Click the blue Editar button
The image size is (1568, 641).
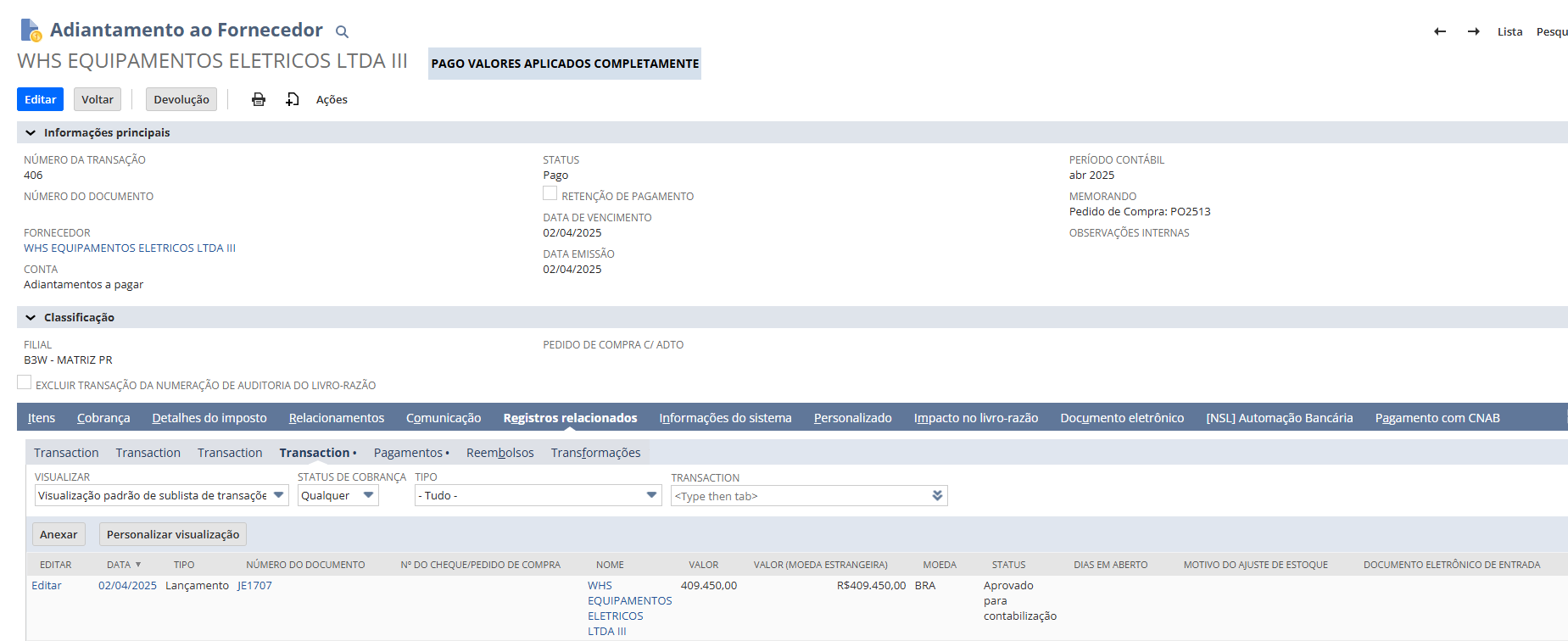coord(40,99)
